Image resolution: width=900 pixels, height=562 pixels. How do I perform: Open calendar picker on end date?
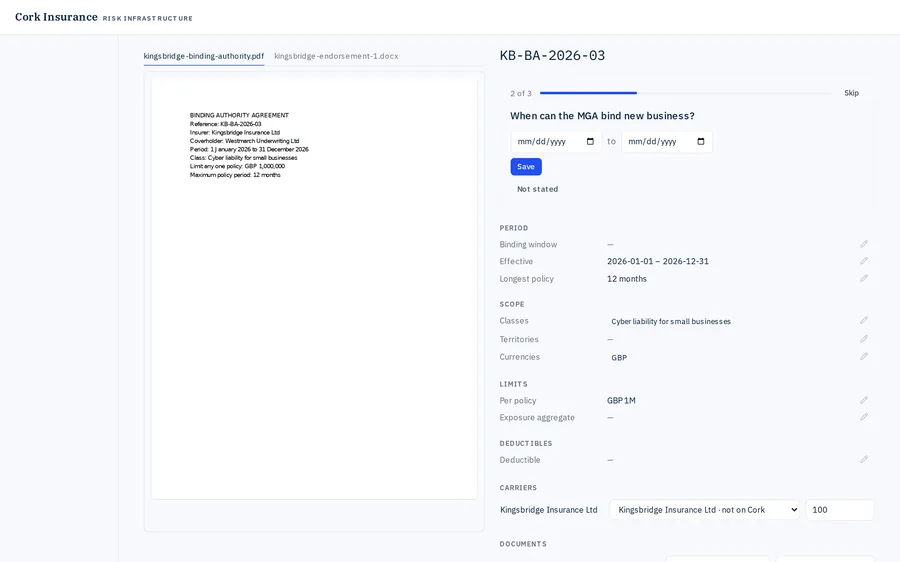pos(701,141)
